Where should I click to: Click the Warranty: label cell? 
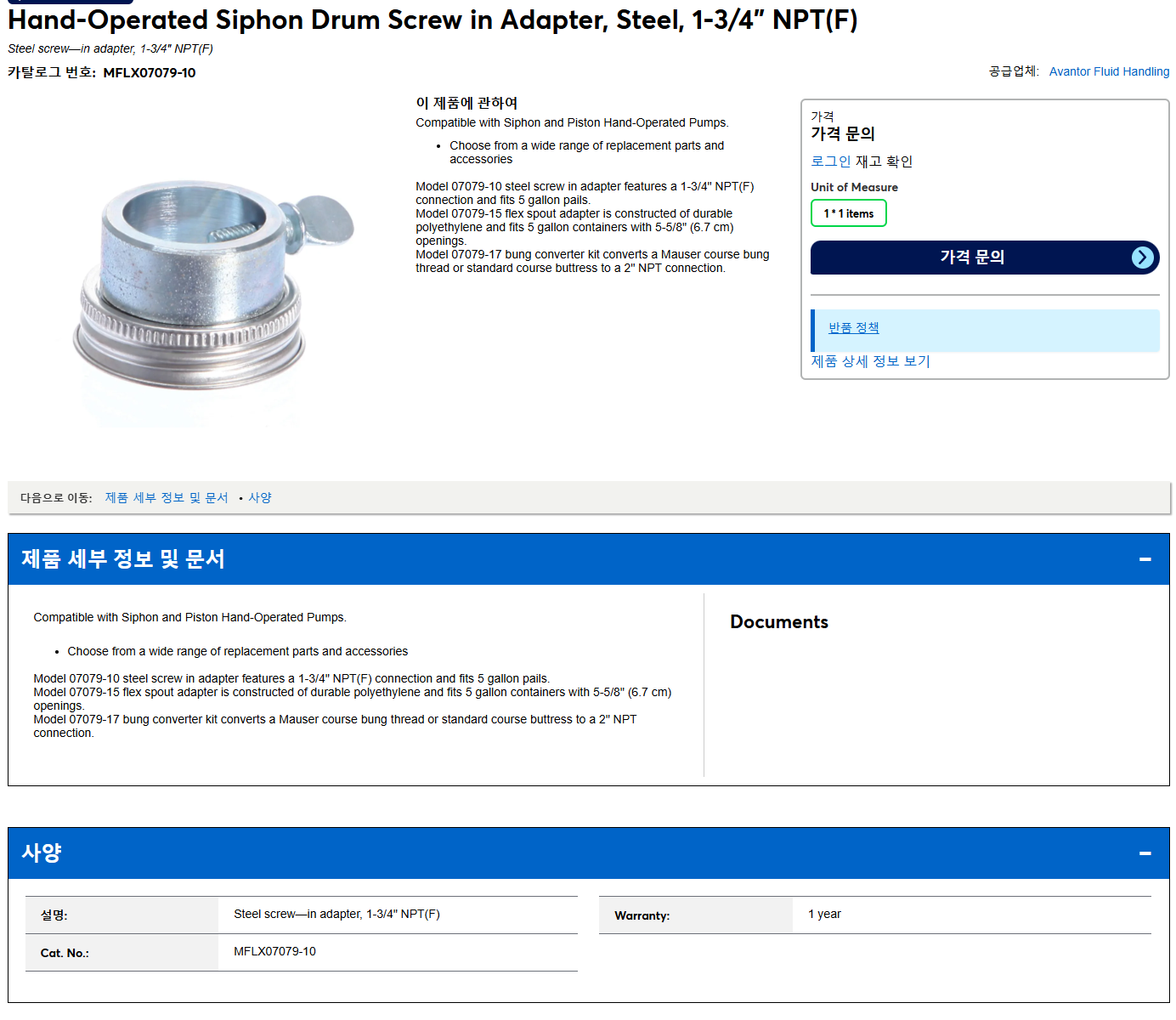point(695,915)
